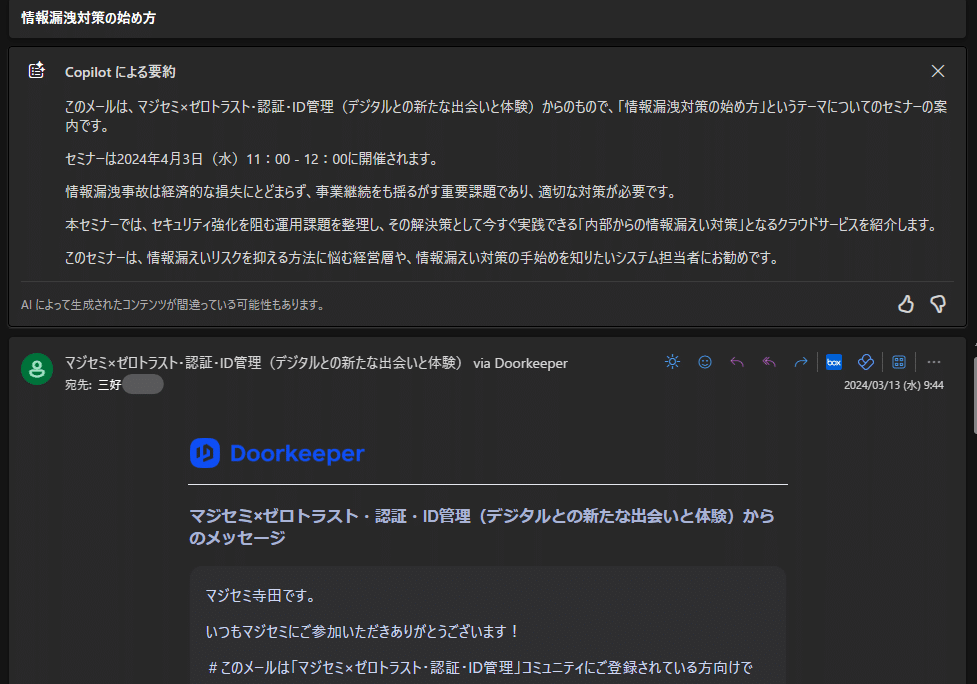
Task: Click the date 2024/03/13 (水) 9:44
Action: coord(894,385)
